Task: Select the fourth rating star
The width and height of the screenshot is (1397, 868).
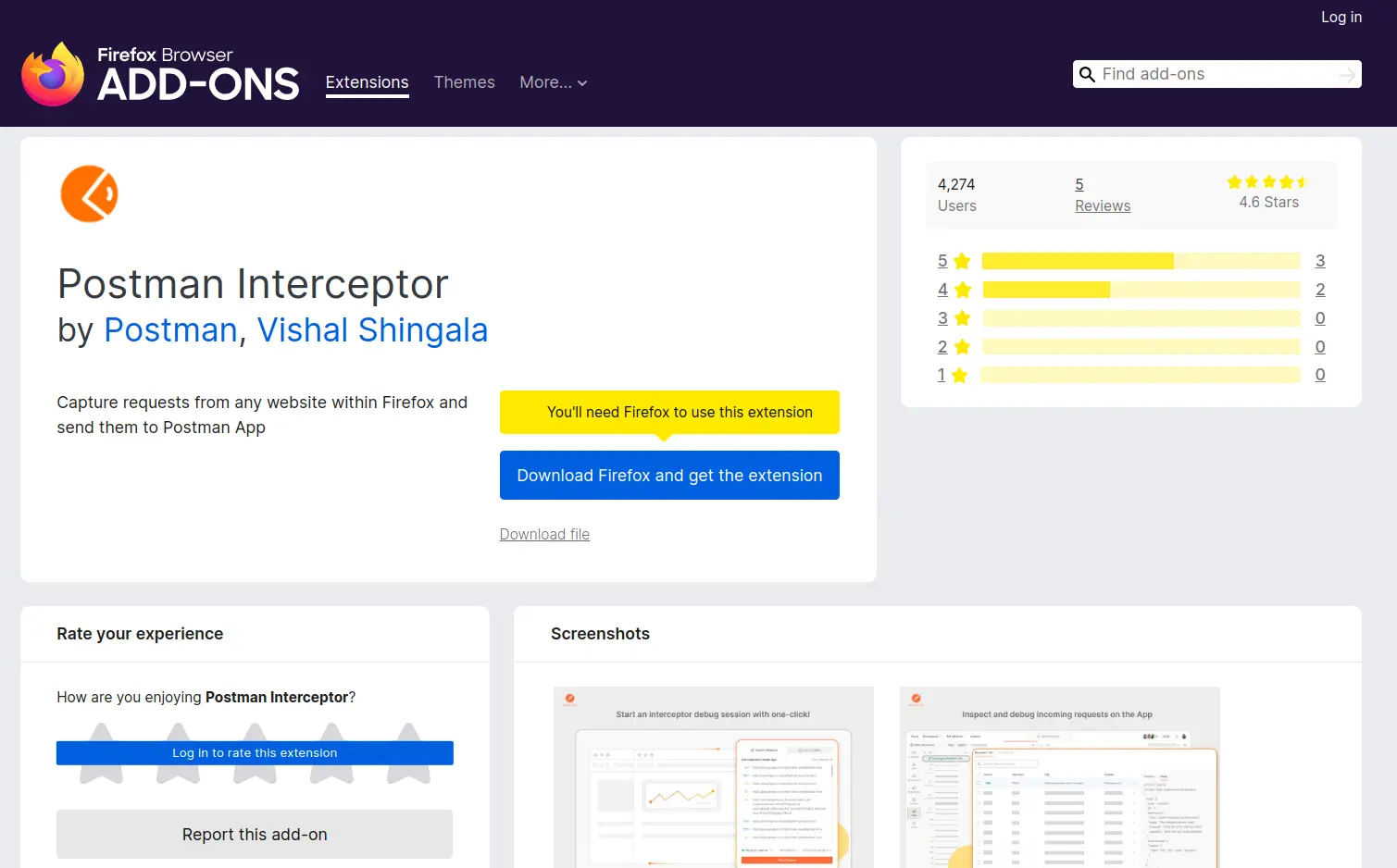Action: (332, 753)
